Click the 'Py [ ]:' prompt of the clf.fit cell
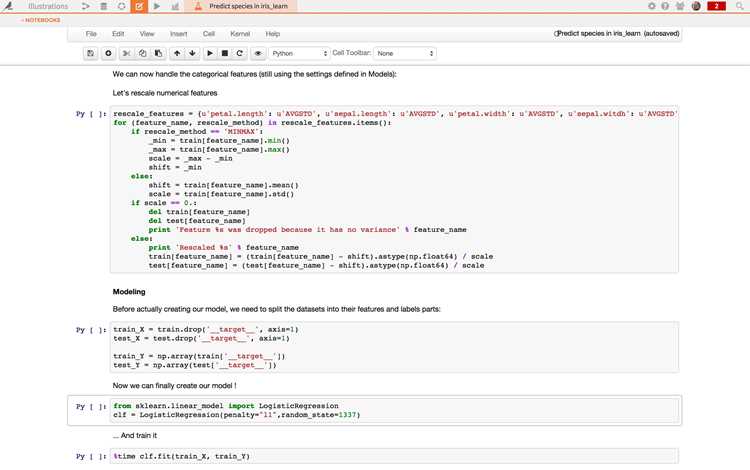Image resolution: width=750 pixels, height=470 pixels. (91, 457)
